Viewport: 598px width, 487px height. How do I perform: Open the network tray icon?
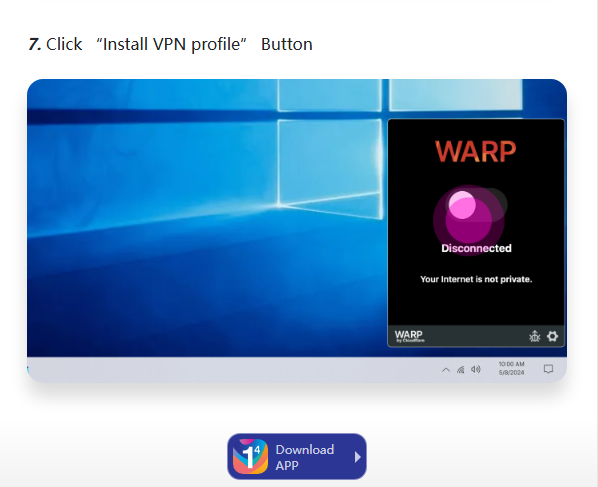[x=461, y=370]
